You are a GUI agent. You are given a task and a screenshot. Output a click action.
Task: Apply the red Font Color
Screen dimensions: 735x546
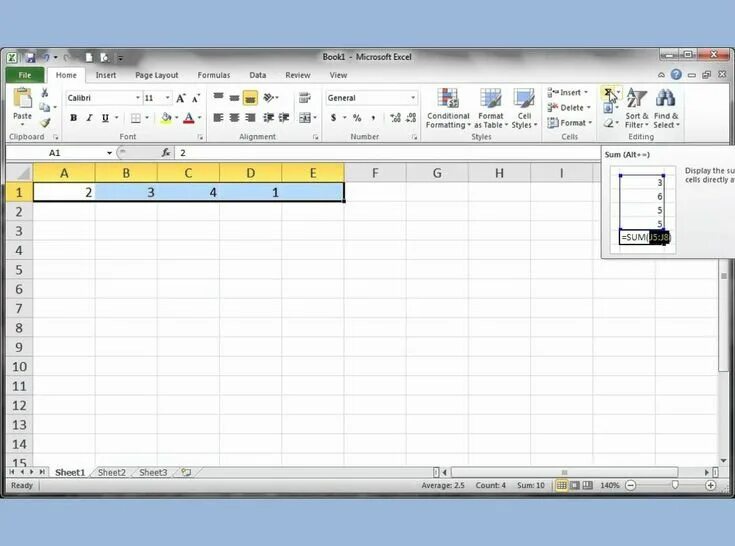(x=188, y=118)
